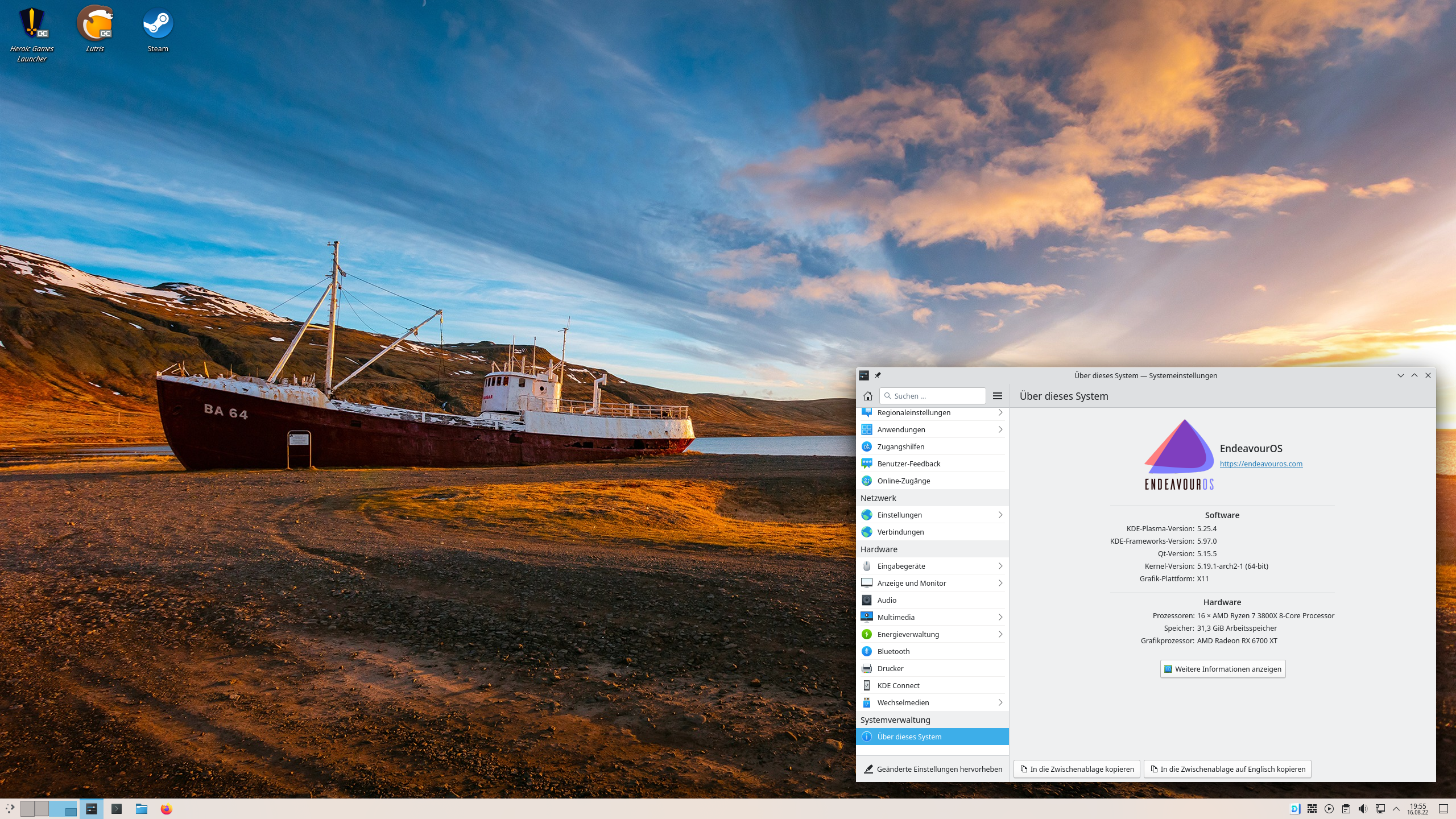Viewport: 1456px width, 819px height.
Task: Launch Firefox from the taskbar
Action: click(166, 809)
